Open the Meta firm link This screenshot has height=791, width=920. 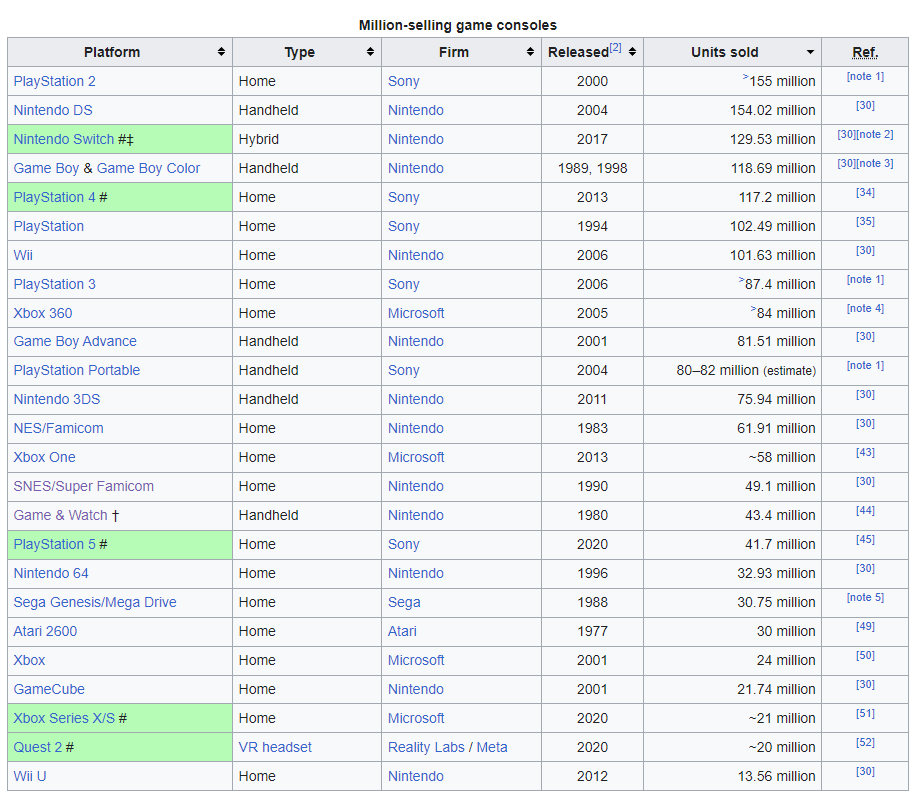(x=492, y=747)
